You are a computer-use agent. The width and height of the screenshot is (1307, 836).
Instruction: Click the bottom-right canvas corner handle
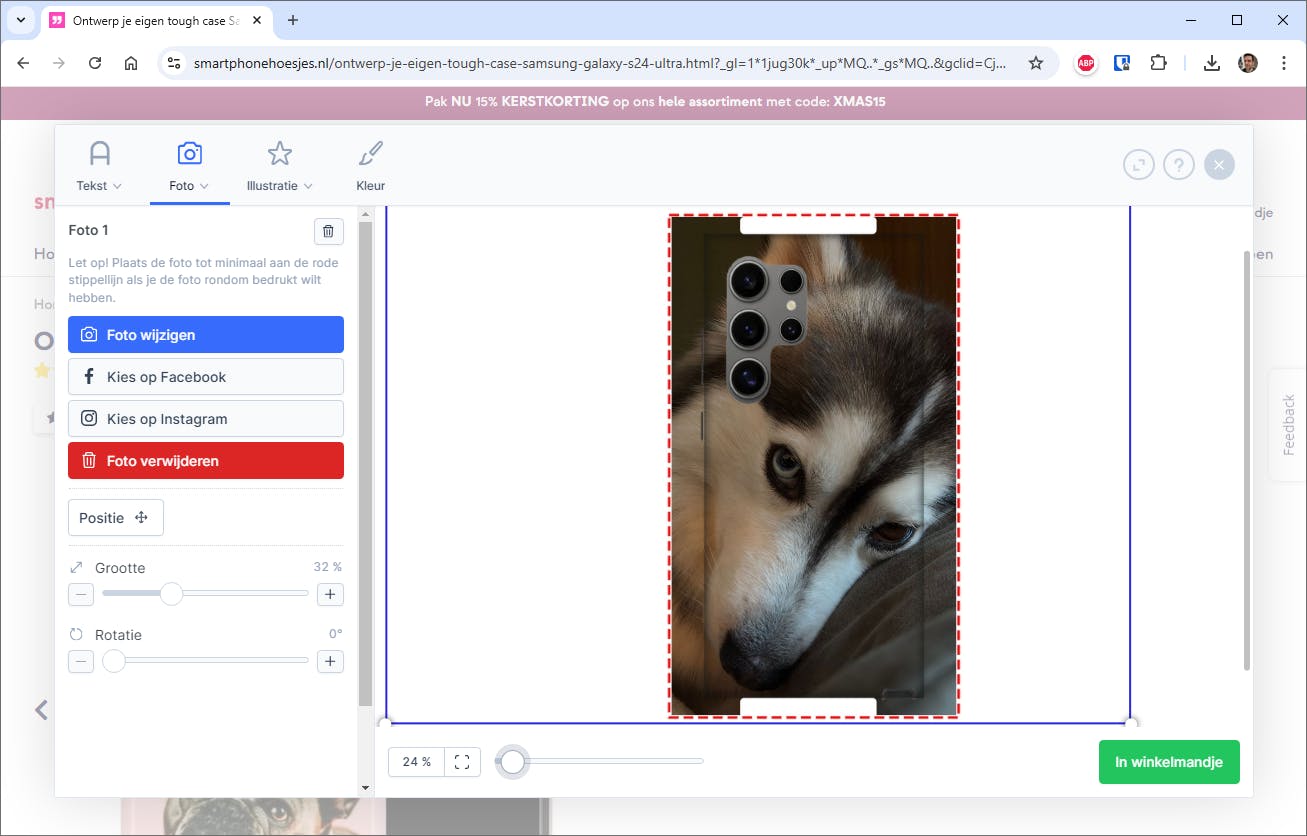[x=1131, y=723]
